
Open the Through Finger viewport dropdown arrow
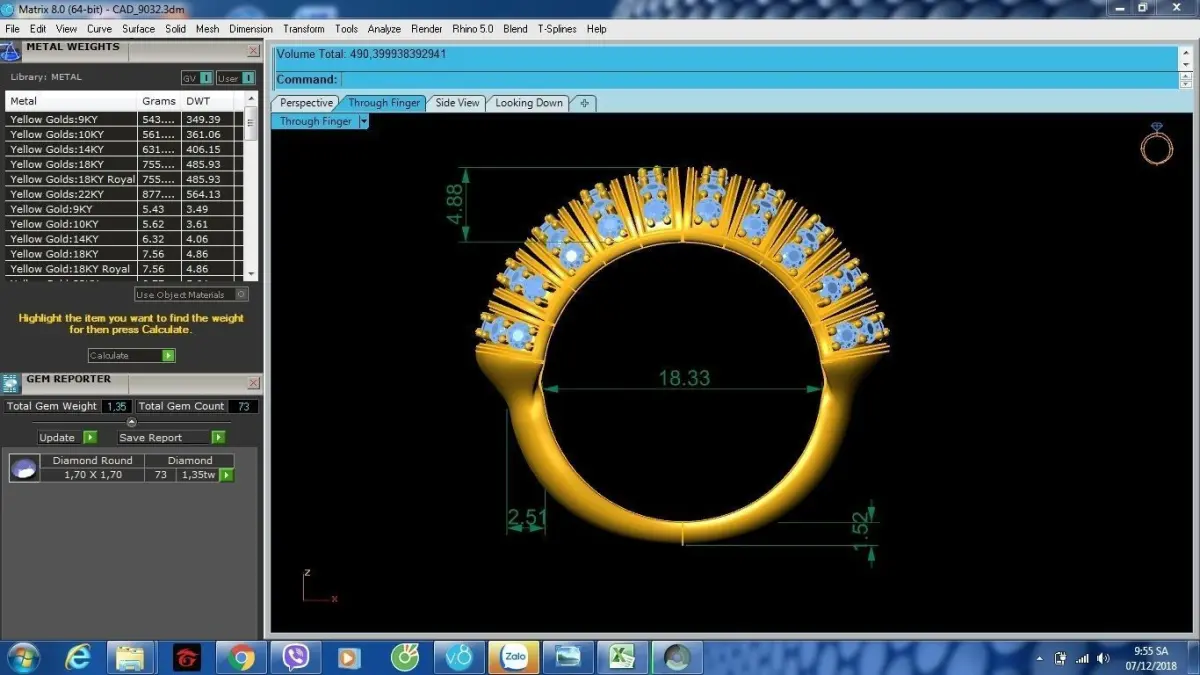(363, 121)
